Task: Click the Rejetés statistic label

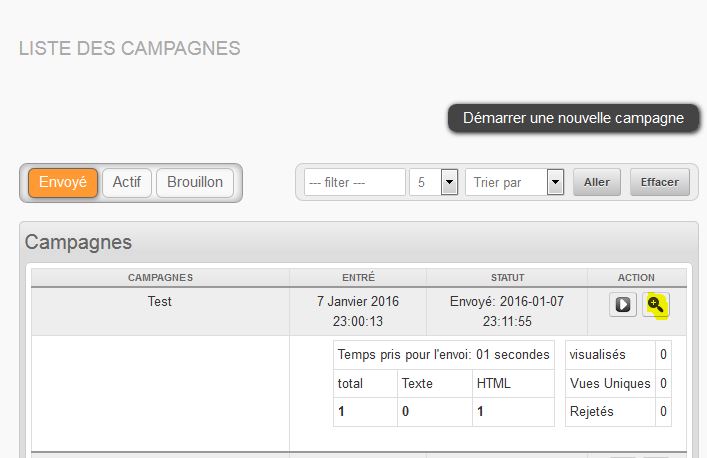Action: click(593, 411)
